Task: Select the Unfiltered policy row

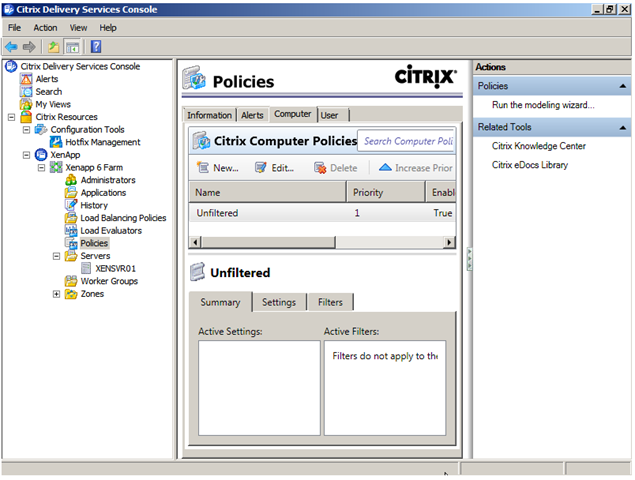Action: click(x=322, y=213)
